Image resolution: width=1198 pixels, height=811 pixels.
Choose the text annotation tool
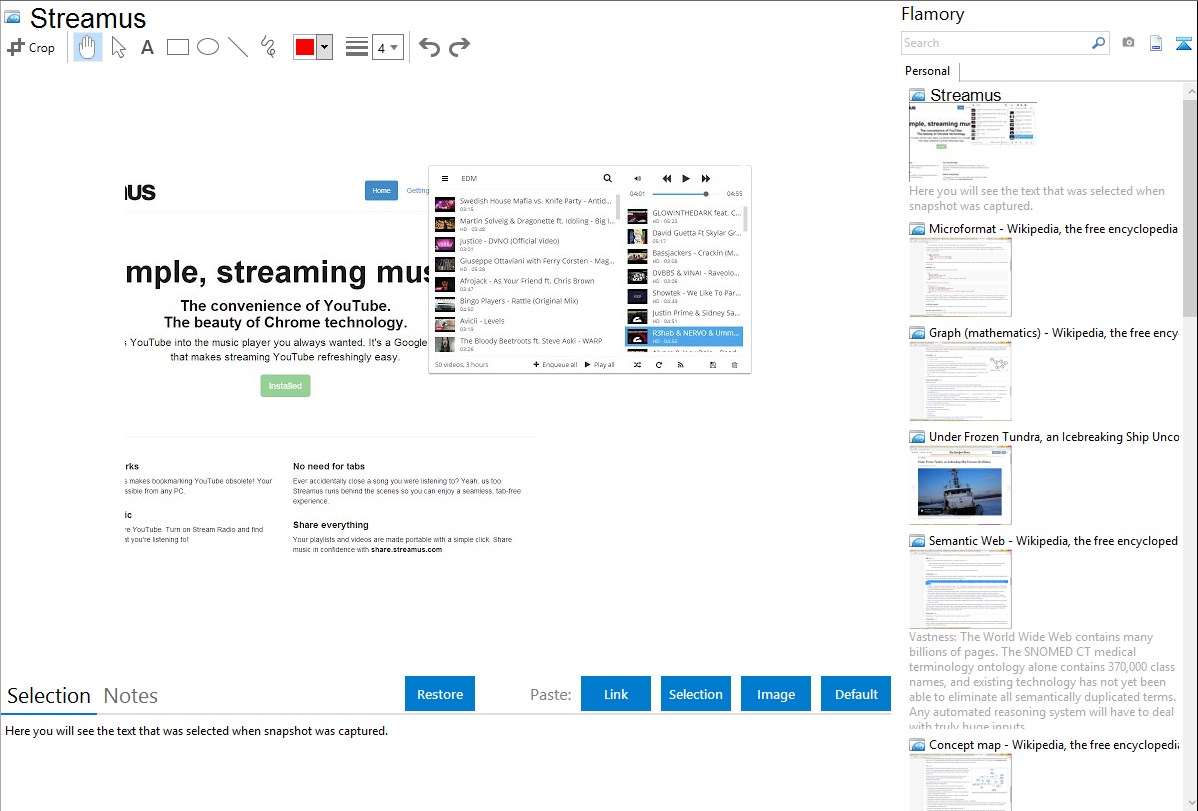[147, 47]
